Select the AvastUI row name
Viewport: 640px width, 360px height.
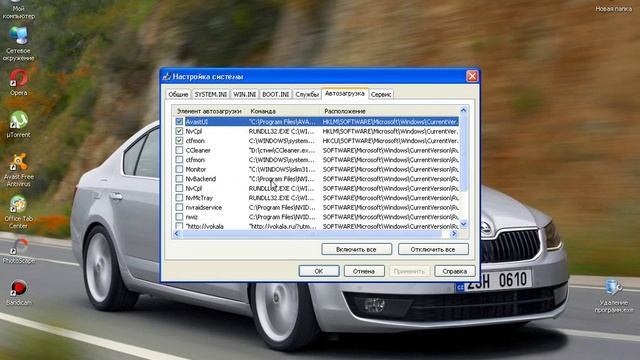[197, 122]
